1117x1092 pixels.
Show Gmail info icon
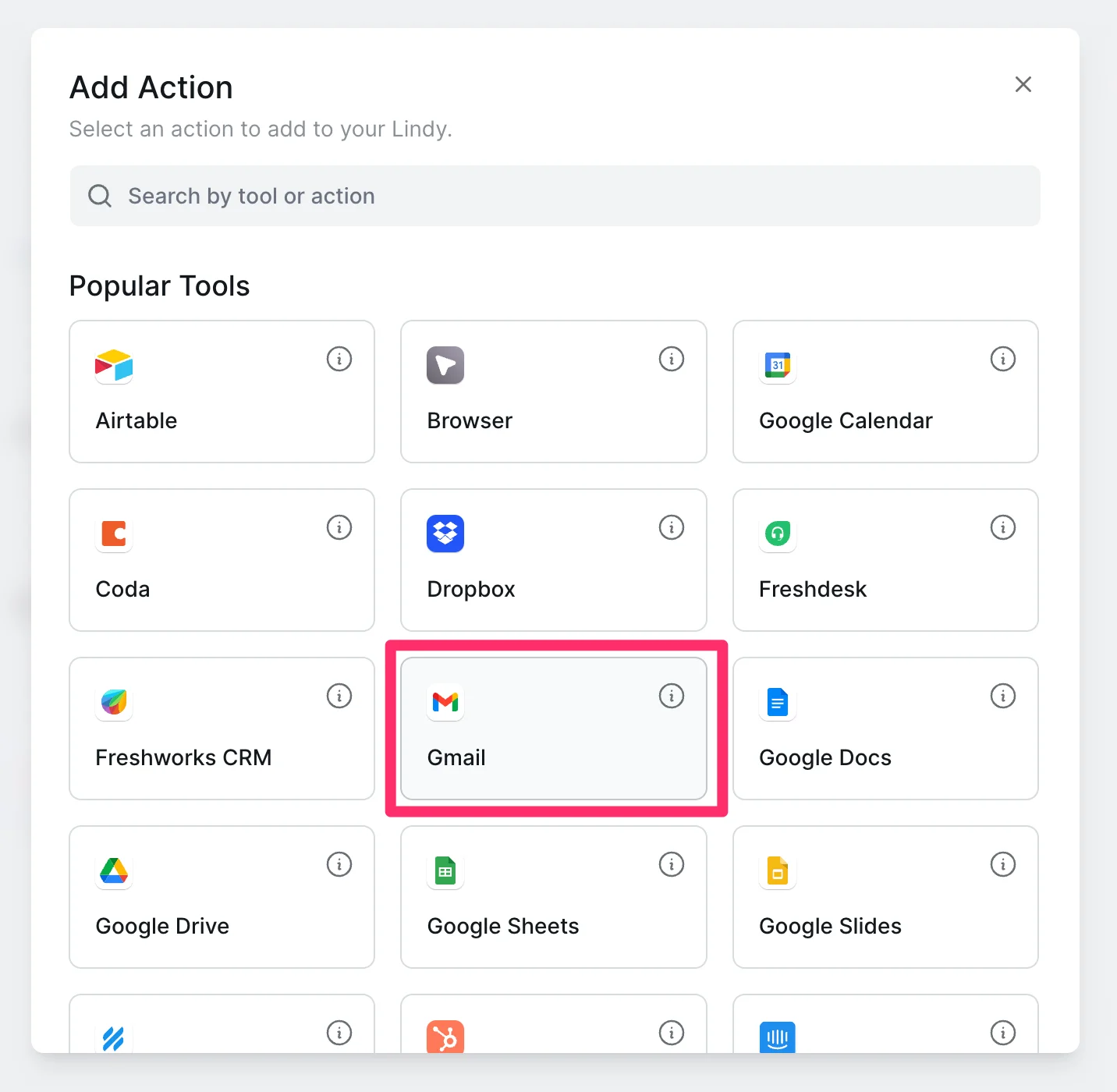point(672,696)
